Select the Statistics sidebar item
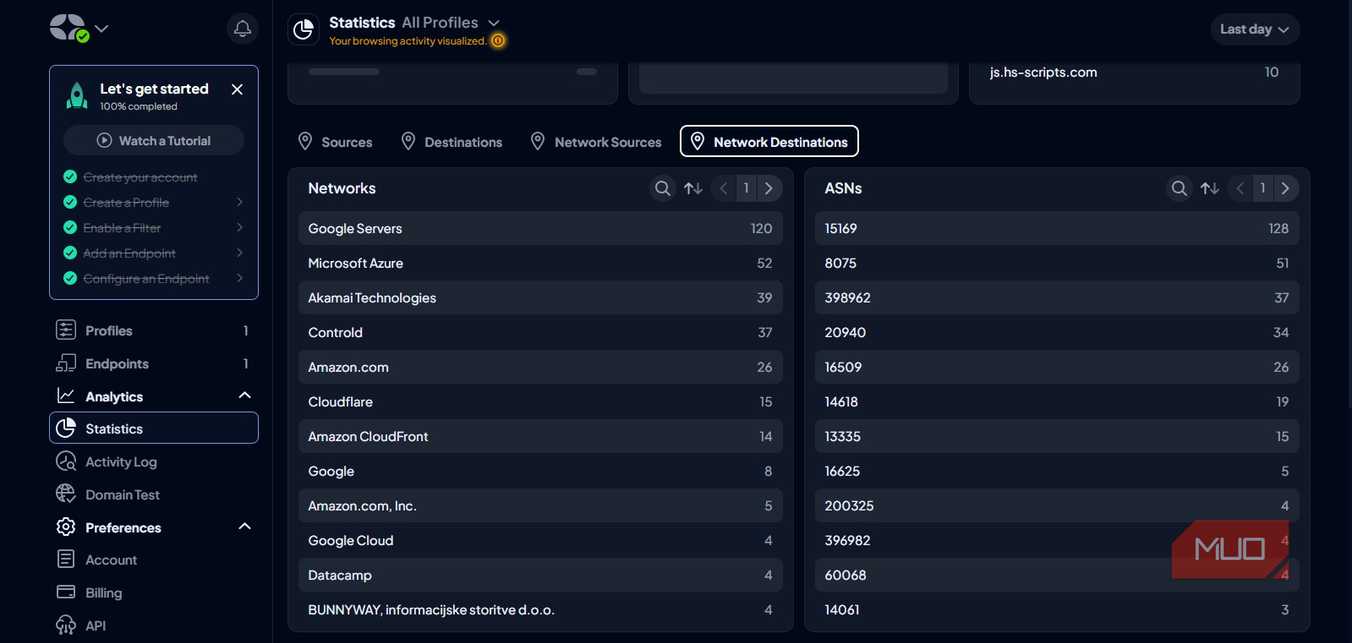Image resolution: width=1352 pixels, height=643 pixels. click(x=154, y=428)
